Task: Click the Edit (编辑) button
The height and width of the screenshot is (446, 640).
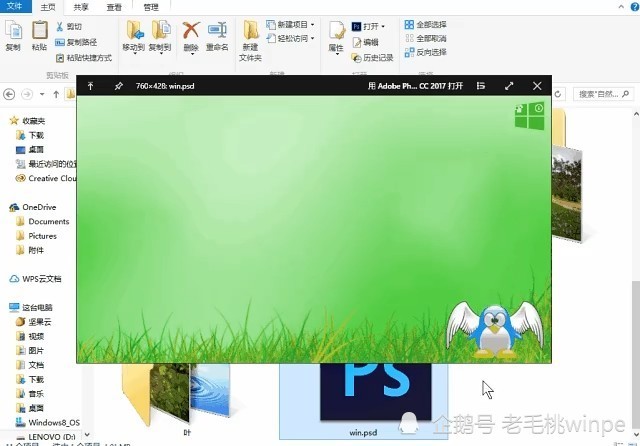Action: point(366,42)
